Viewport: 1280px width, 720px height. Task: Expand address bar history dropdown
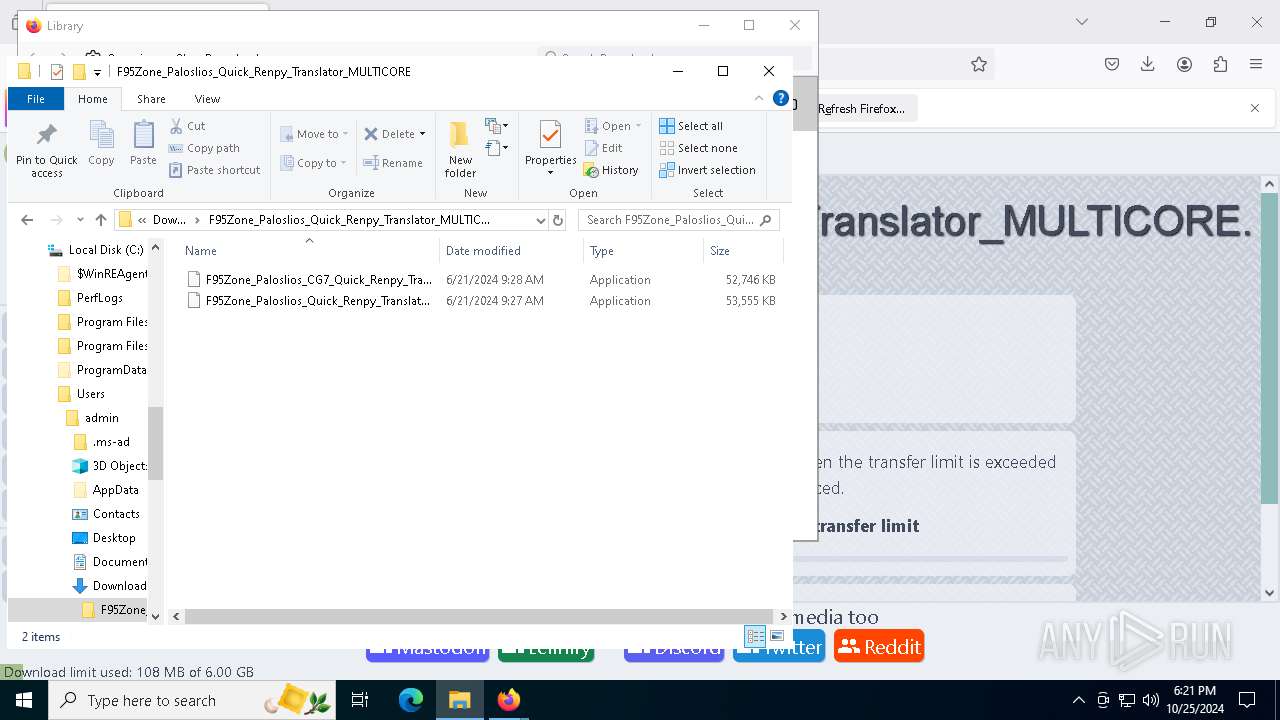tap(541, 220)
